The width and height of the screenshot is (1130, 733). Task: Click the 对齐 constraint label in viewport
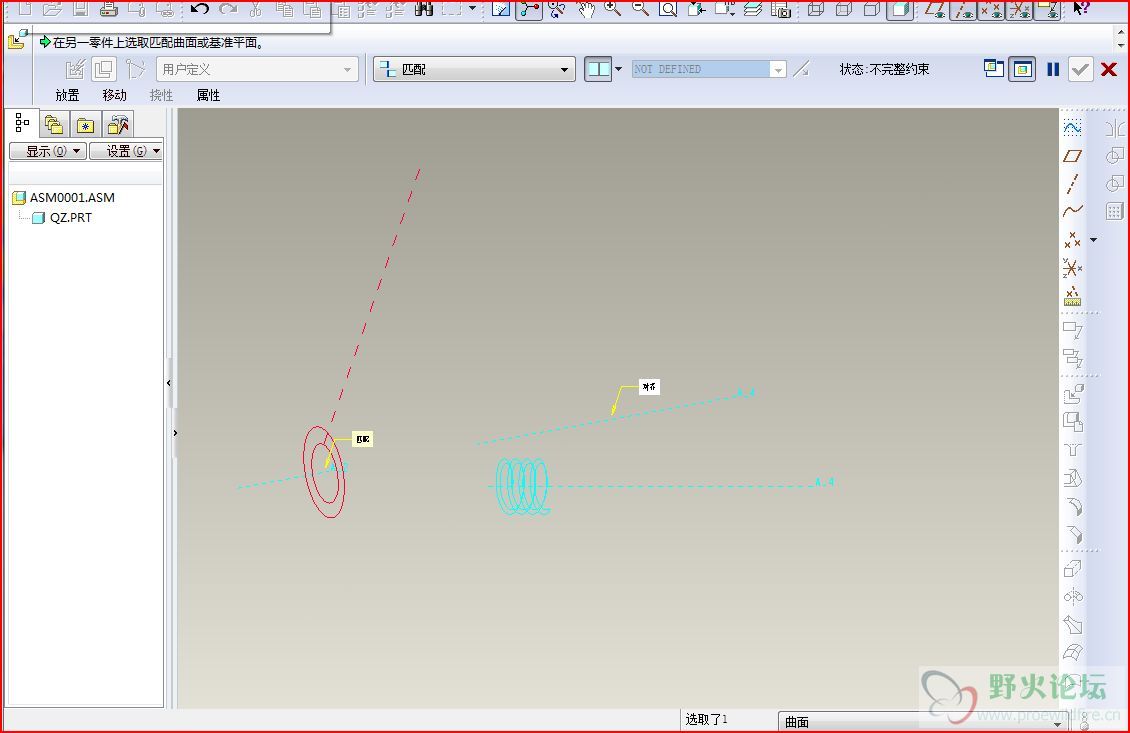point(649,387)
